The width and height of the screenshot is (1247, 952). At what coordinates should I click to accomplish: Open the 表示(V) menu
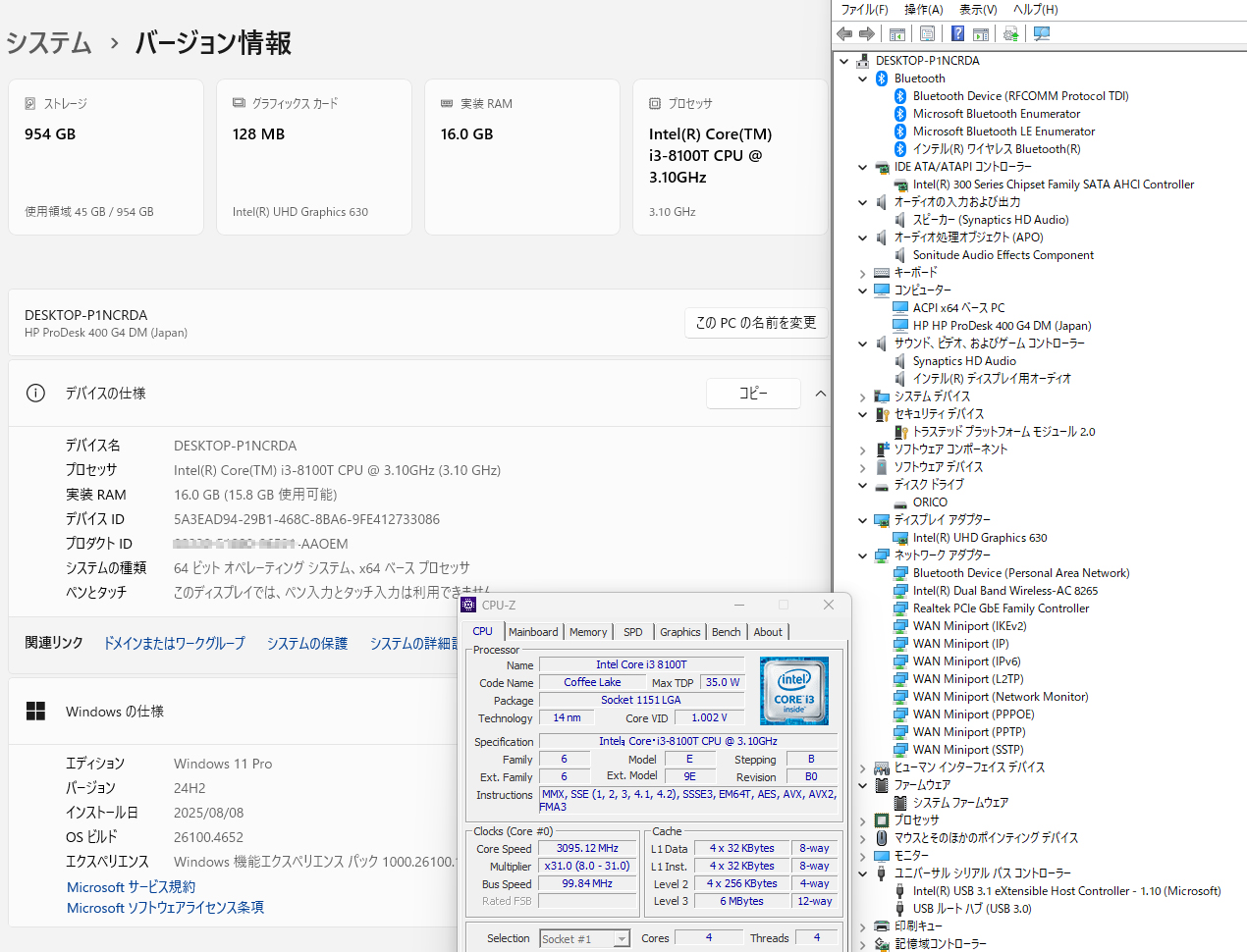pos(978,9)
